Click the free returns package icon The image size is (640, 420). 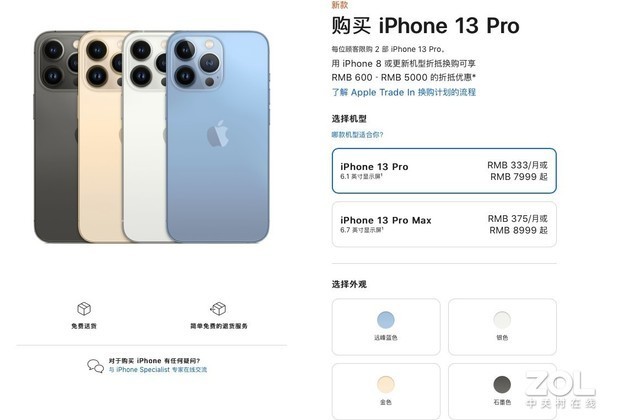pyautogui.click(x=218, y=309)
